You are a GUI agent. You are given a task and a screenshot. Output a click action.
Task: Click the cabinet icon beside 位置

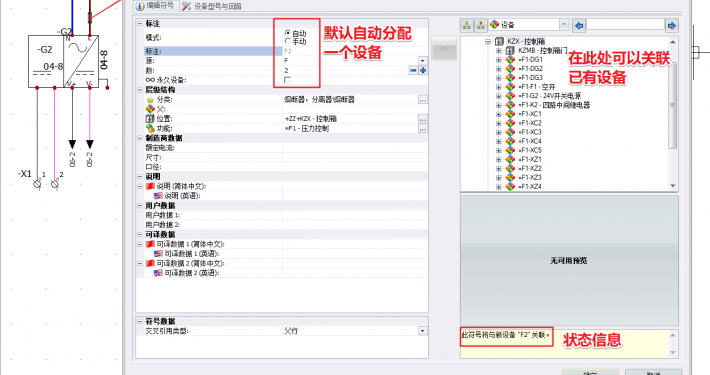(x=150, y=119)
